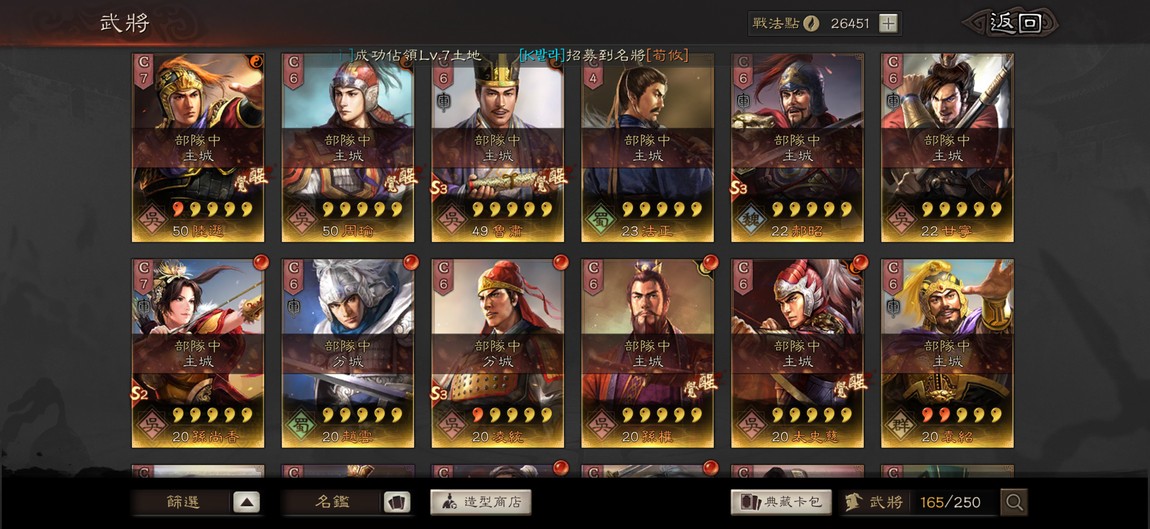Screen dimensions: 1150x529
Task: Select the 周瑜 general card
Action: coord(348,147)
